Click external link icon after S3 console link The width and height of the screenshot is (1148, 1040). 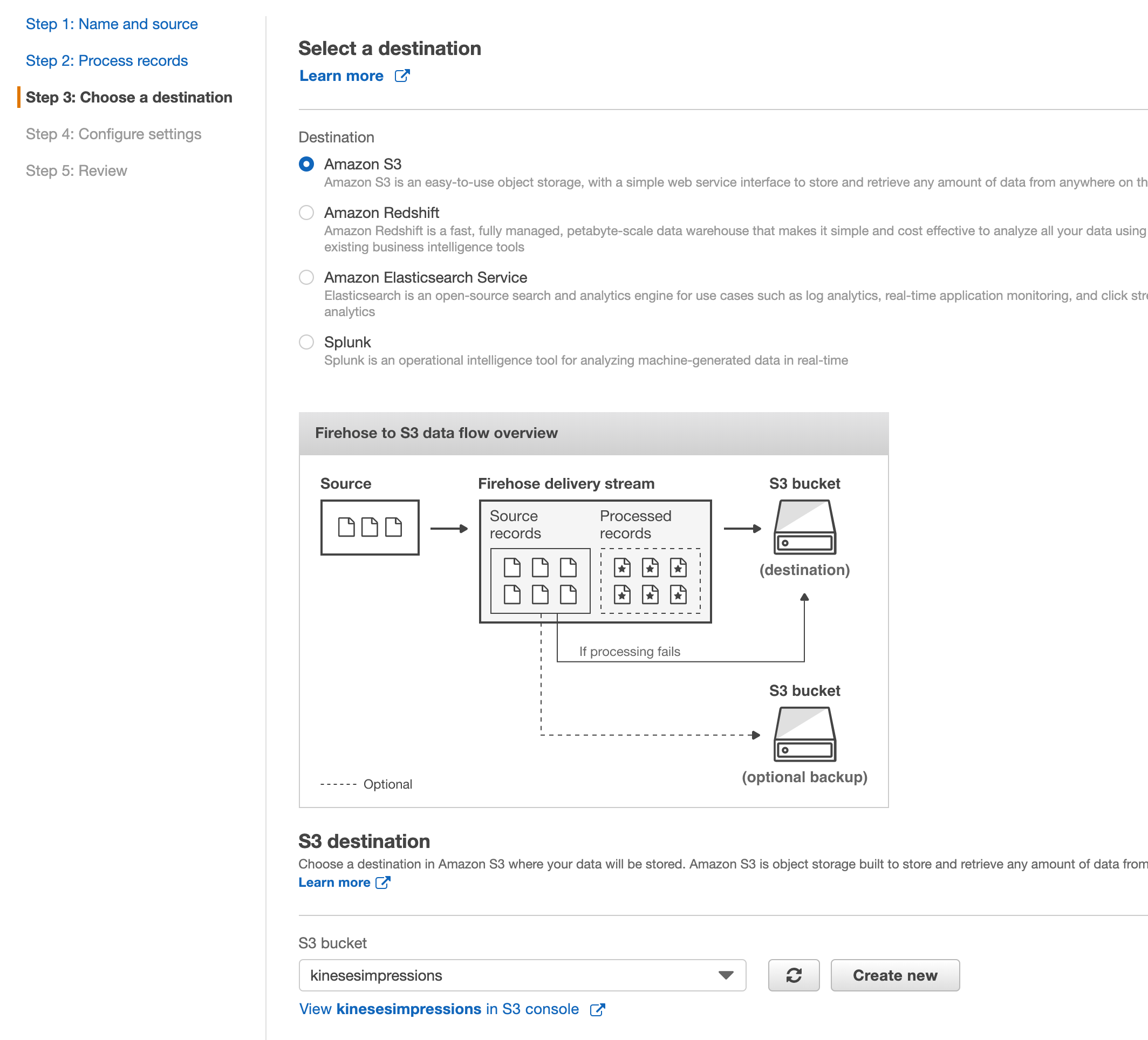597,1009
